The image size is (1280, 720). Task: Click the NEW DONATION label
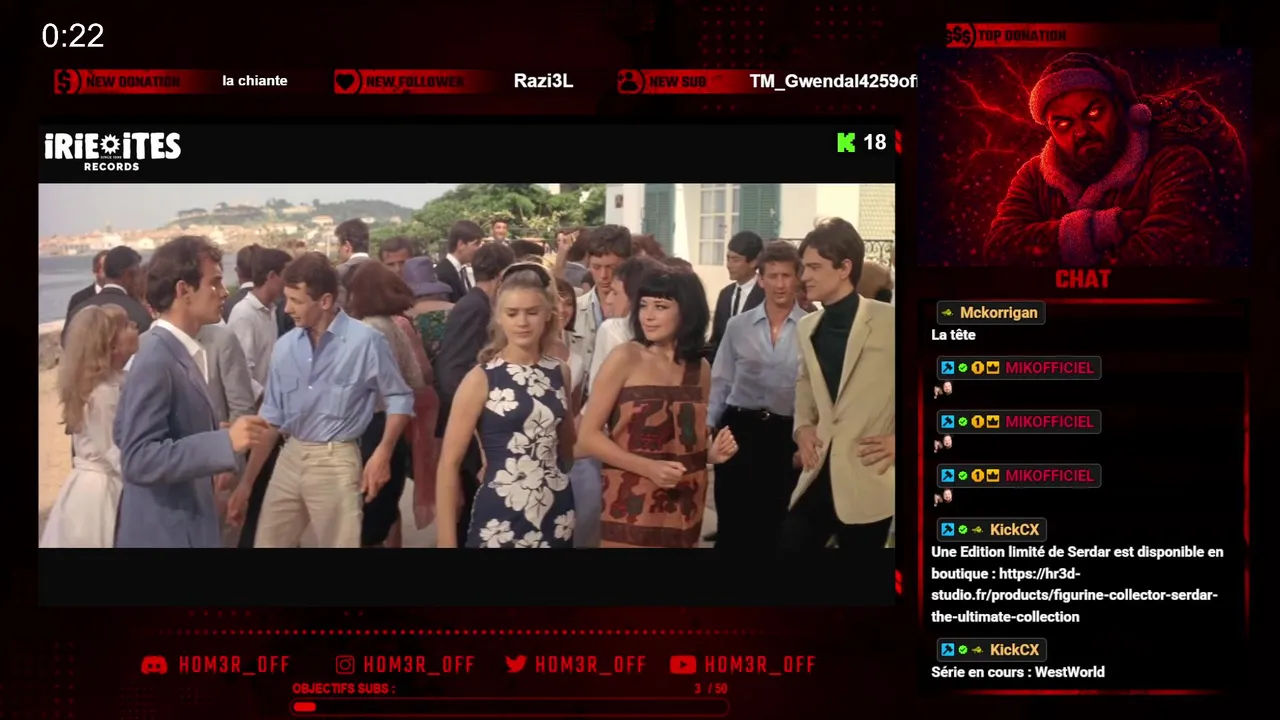133,82
